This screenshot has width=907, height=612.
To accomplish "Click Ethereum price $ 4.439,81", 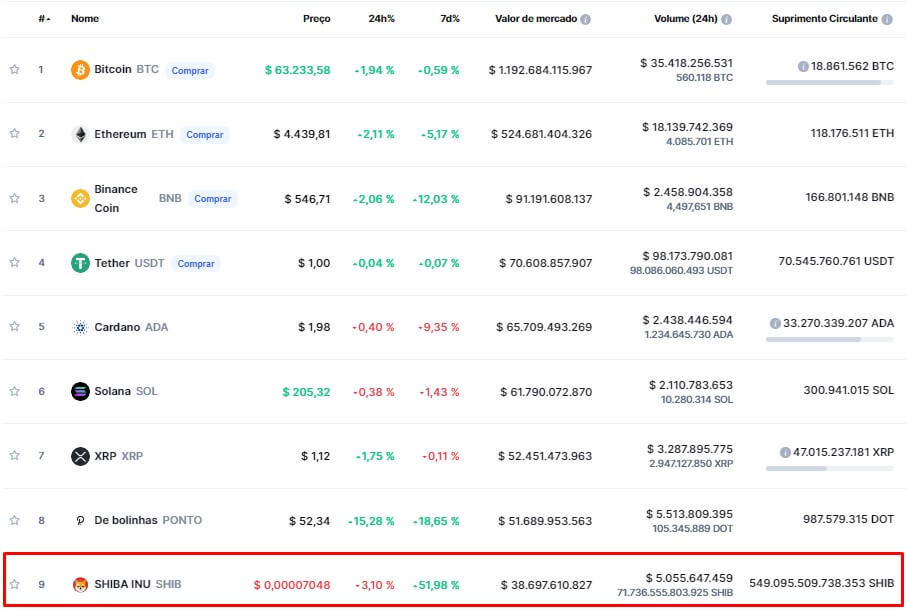I will (x=302, y=134).
